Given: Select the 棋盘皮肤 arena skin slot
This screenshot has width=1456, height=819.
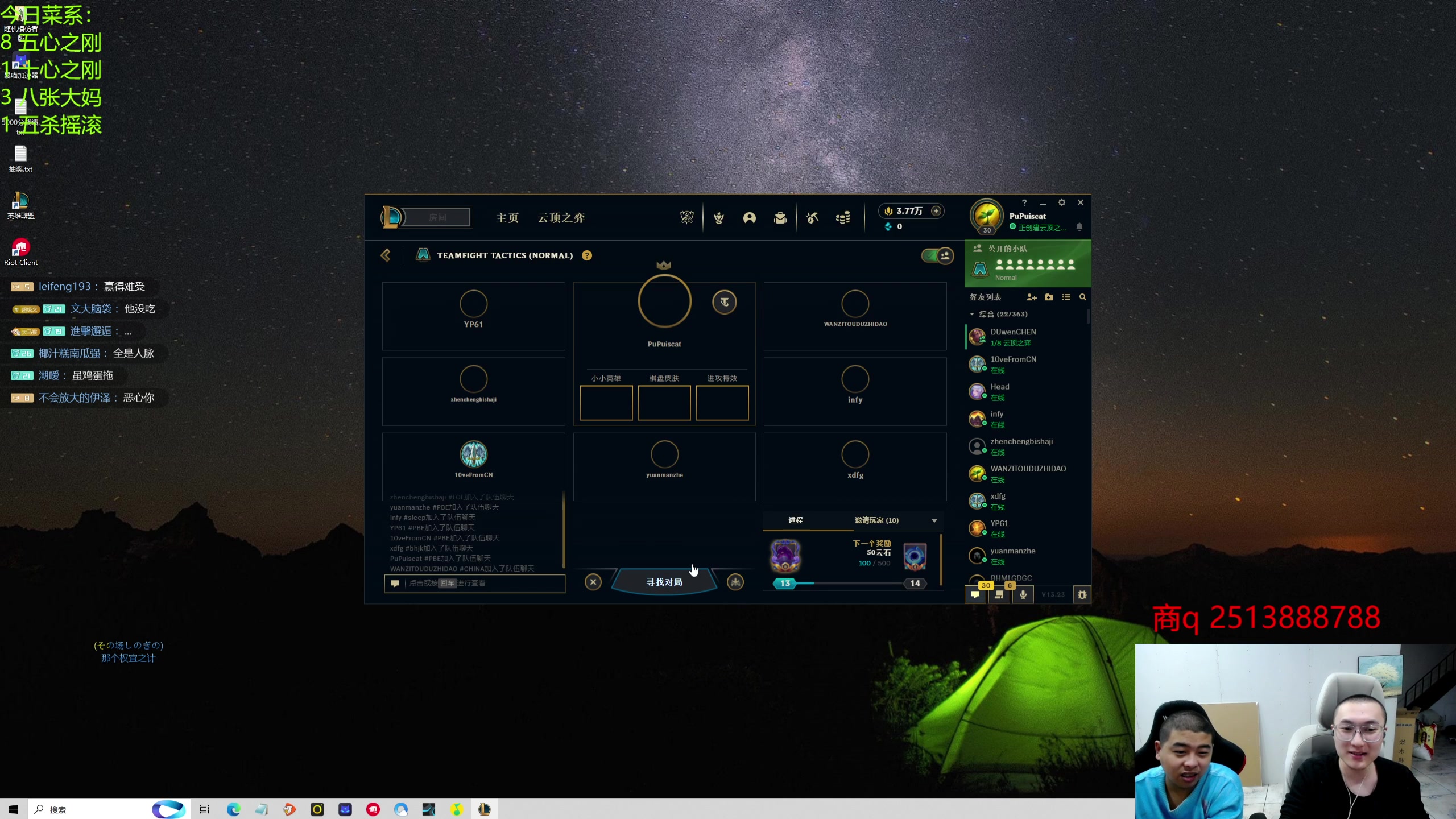Looking at the screenshot, I should (664, 403).
